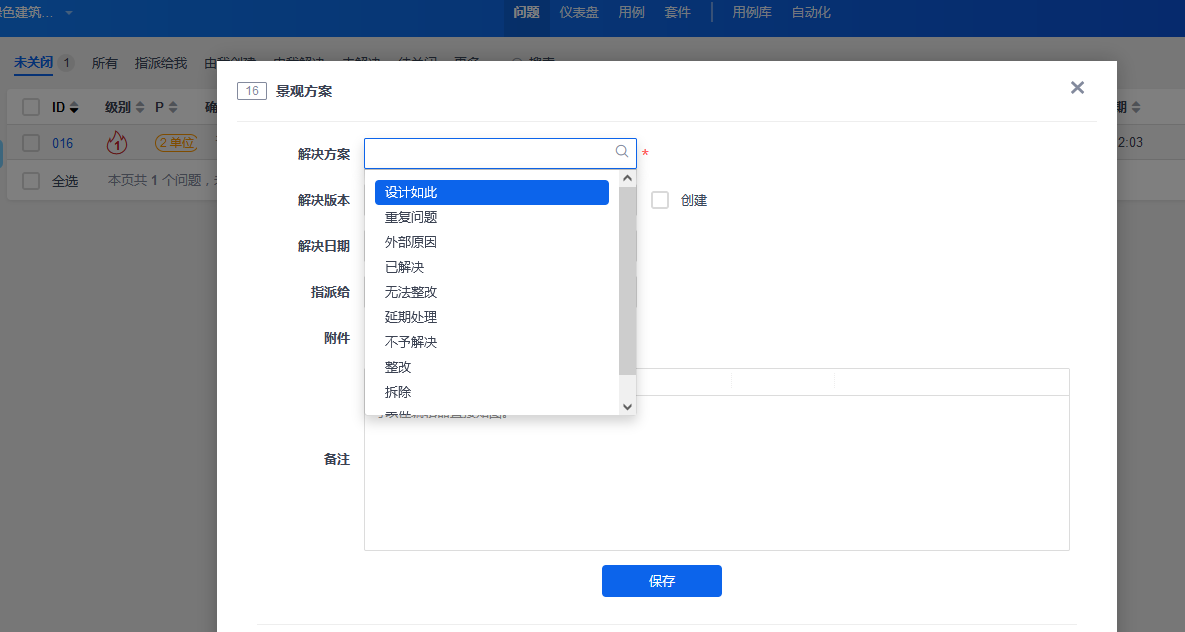Click the dropdown list scroll-up arrow
This screenshot has width=1185, height=632.
click(x=627, y=178)
